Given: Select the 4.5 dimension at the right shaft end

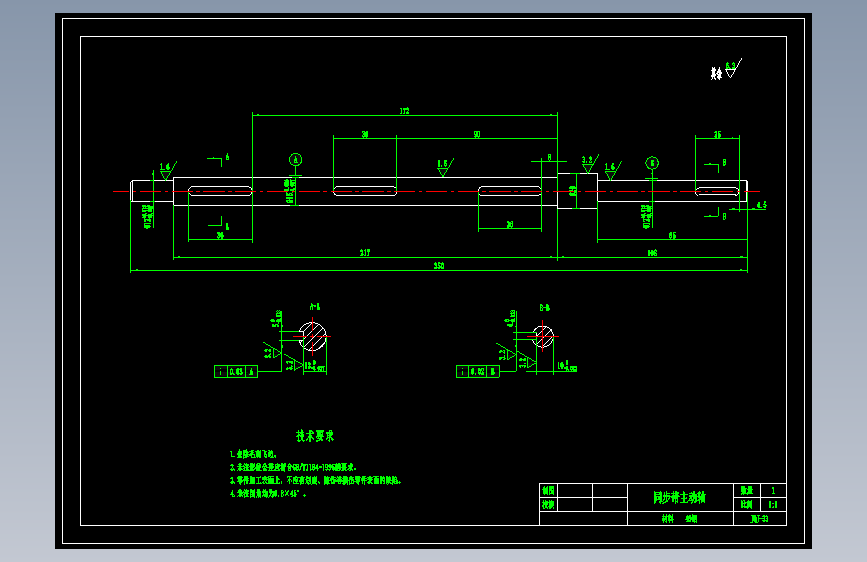Looking at the screenshot, I should [x=761, y=205].
